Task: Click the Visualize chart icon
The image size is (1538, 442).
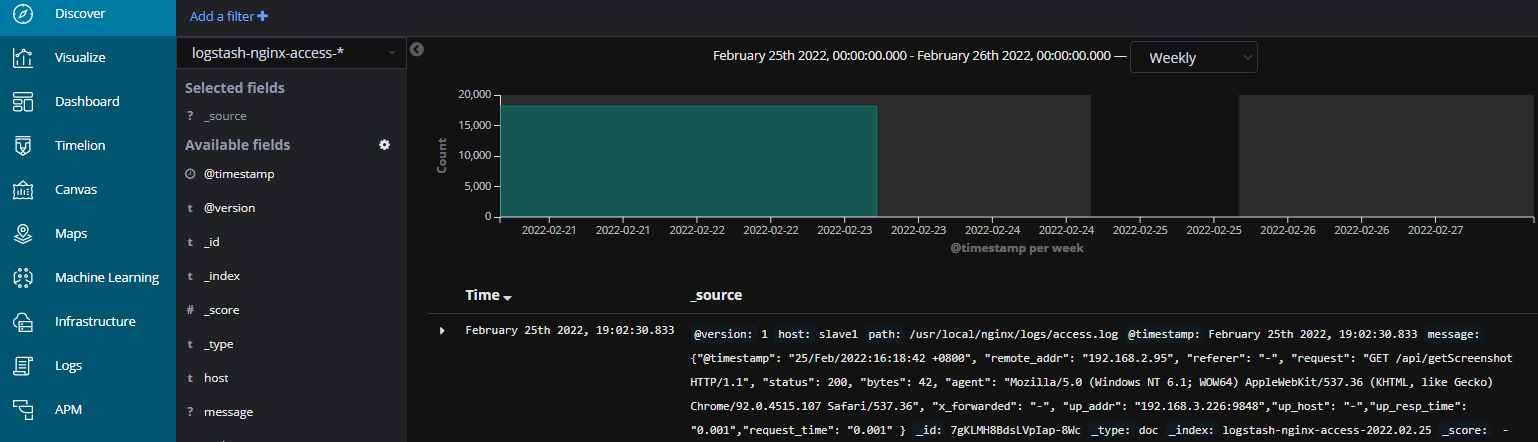Action: click(23, 58)
